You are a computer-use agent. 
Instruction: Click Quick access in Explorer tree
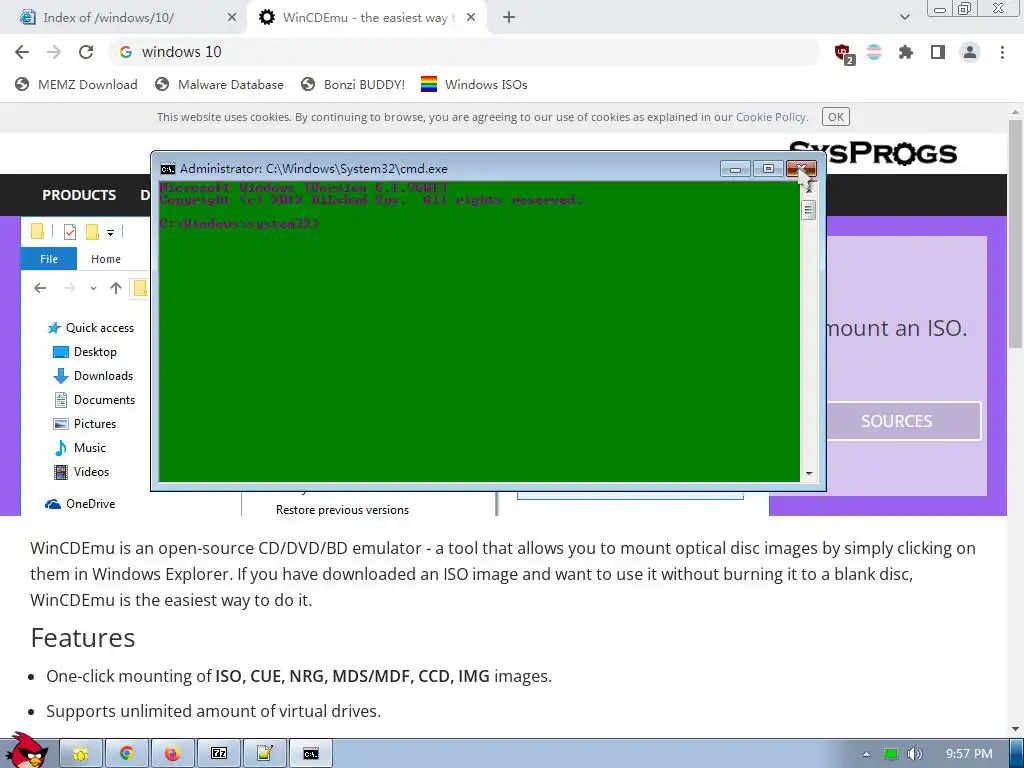pos(91,328)
